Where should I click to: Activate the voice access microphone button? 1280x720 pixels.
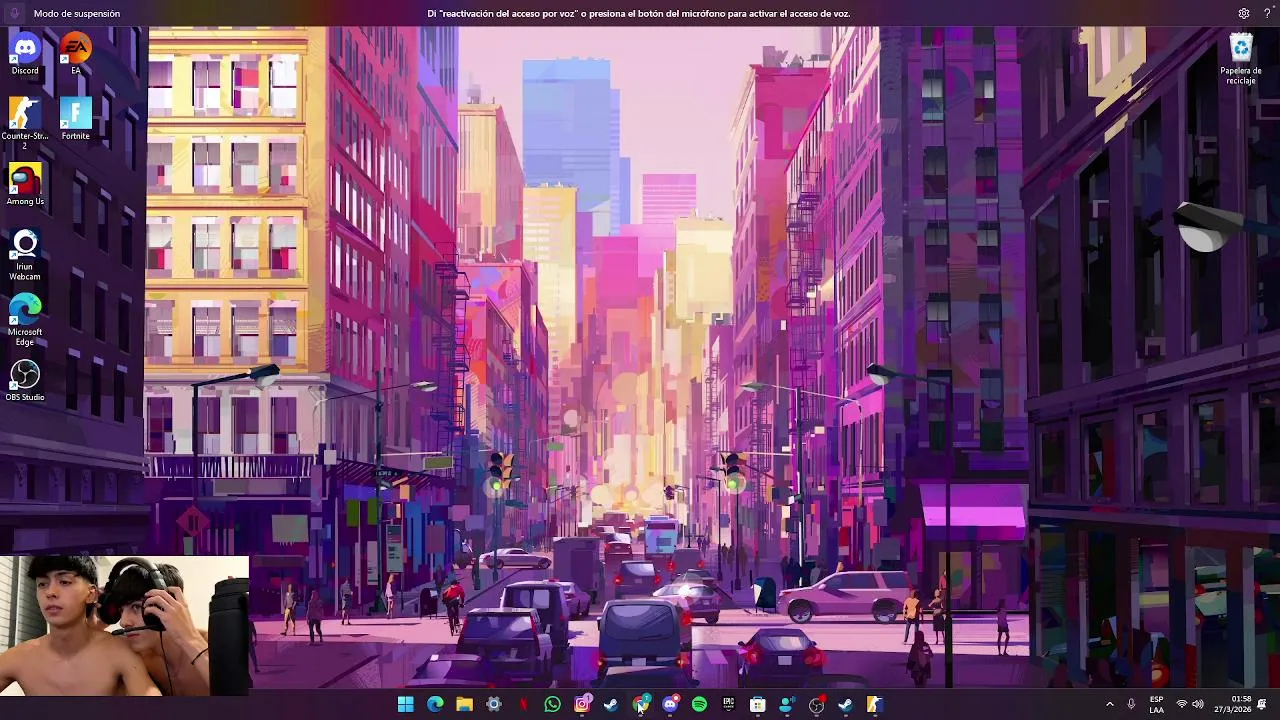[14, 13]
